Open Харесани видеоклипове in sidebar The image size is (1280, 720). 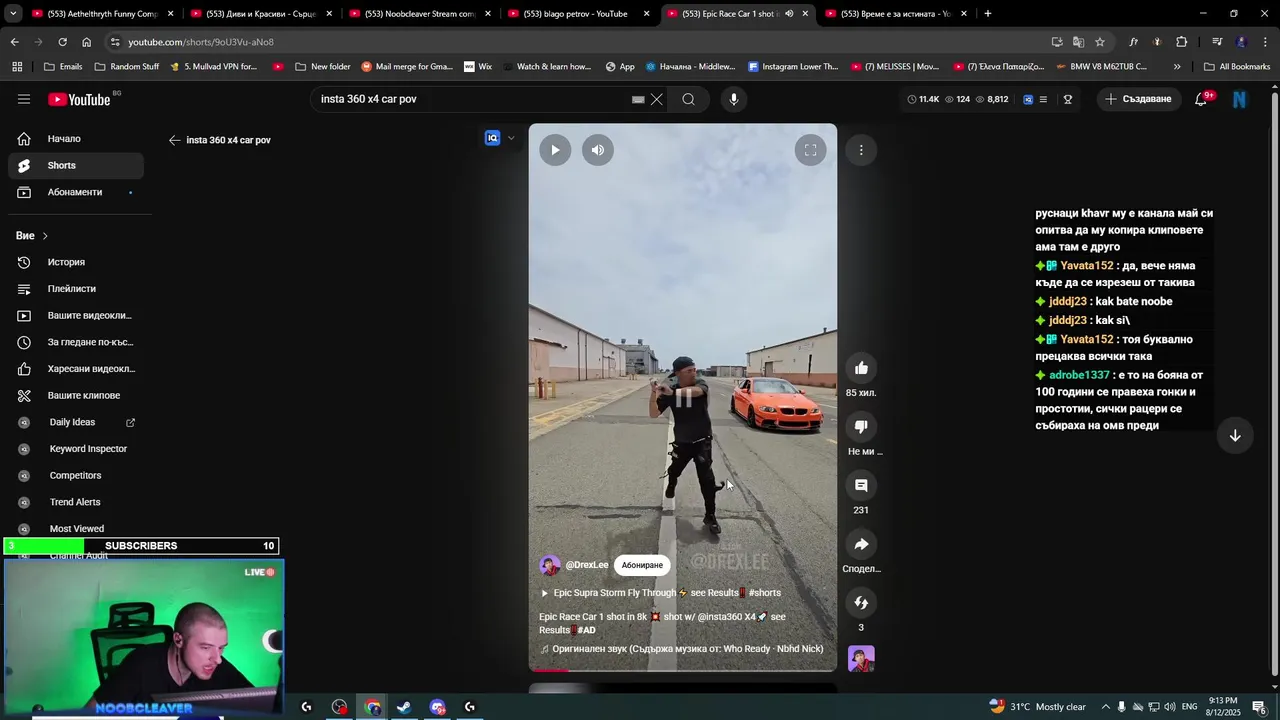[x=76, y=369]
